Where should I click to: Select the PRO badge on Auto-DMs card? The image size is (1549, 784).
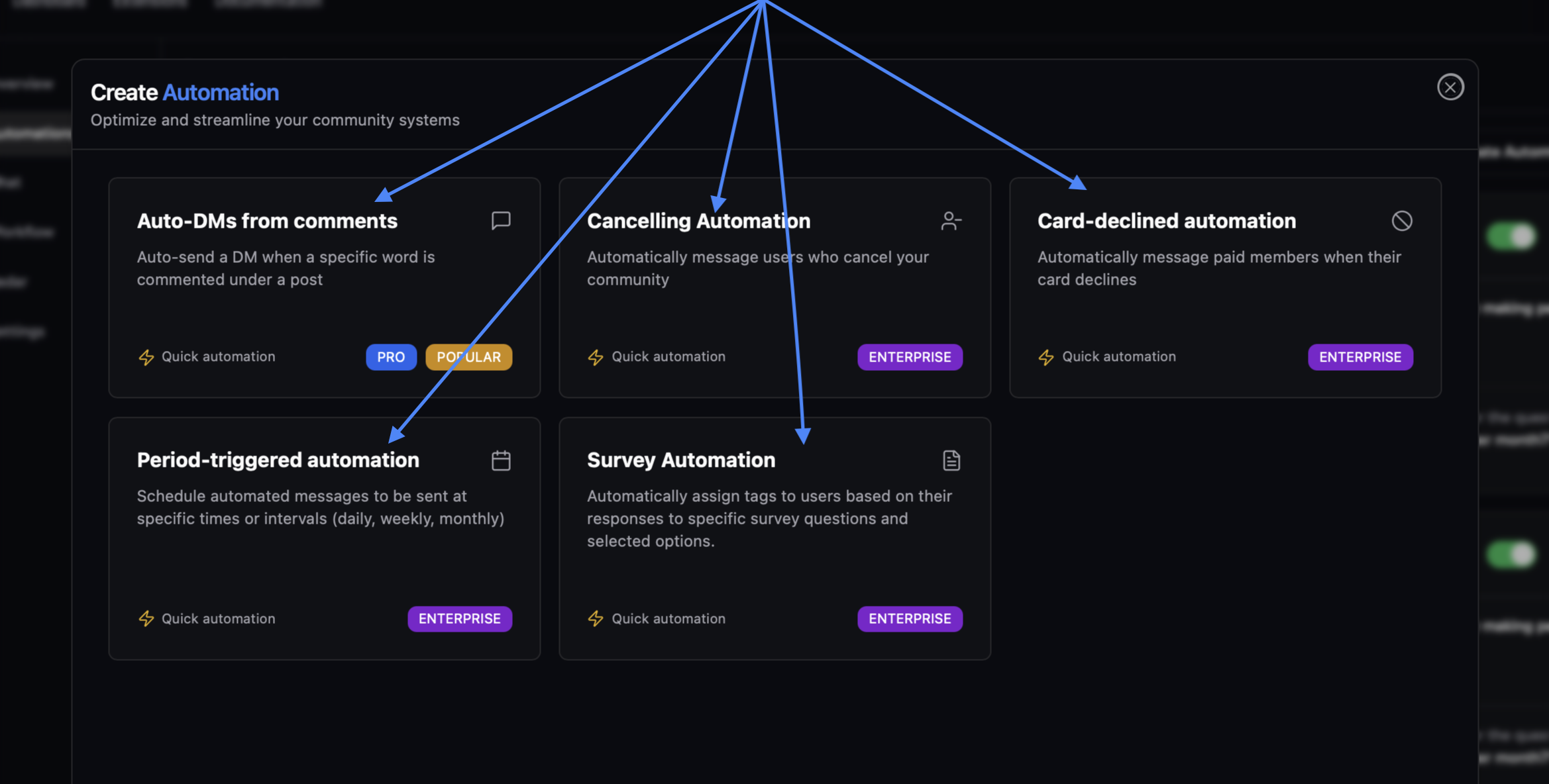391,357
